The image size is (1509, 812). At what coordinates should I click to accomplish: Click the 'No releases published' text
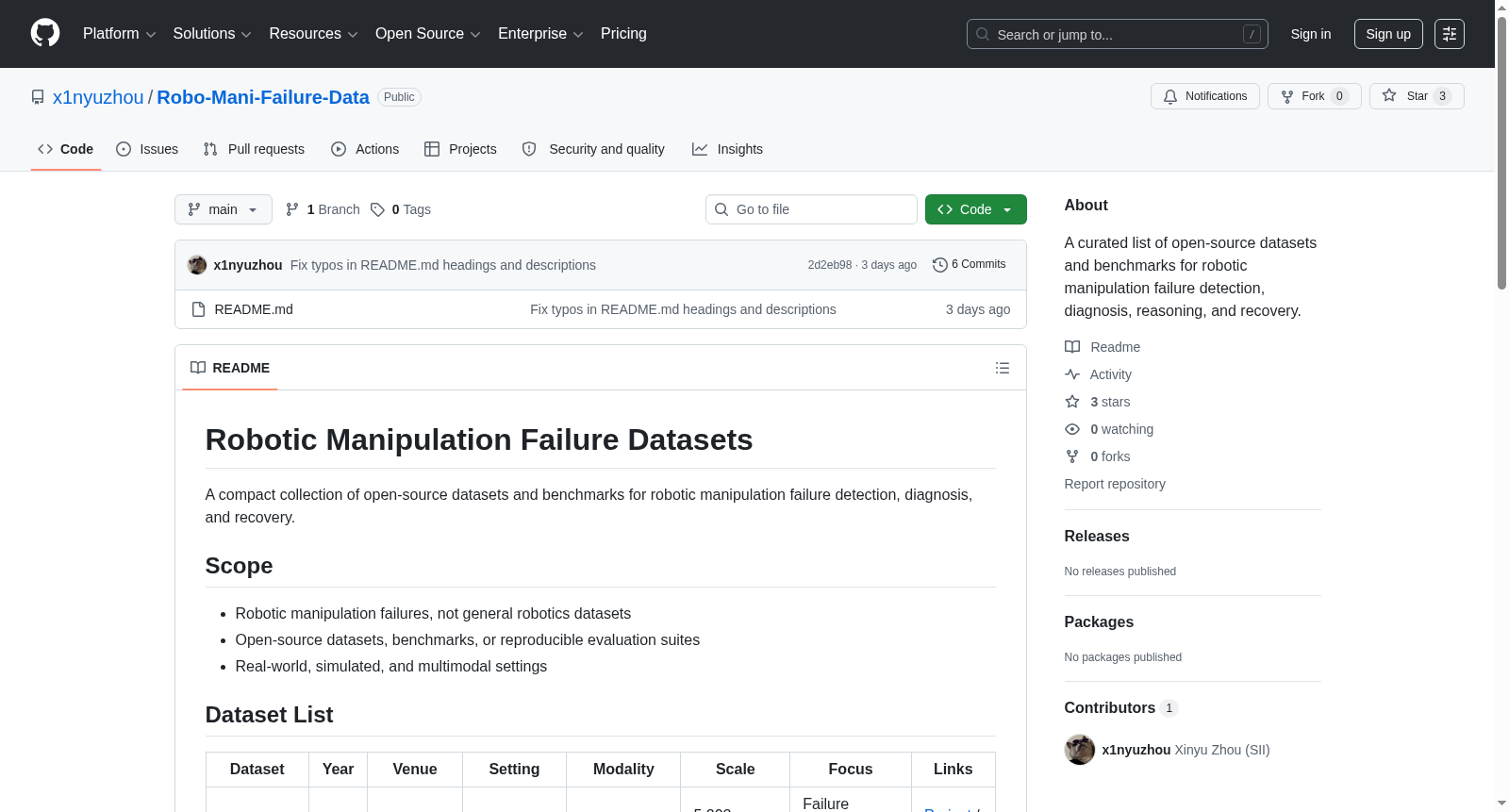point(1120,572)
